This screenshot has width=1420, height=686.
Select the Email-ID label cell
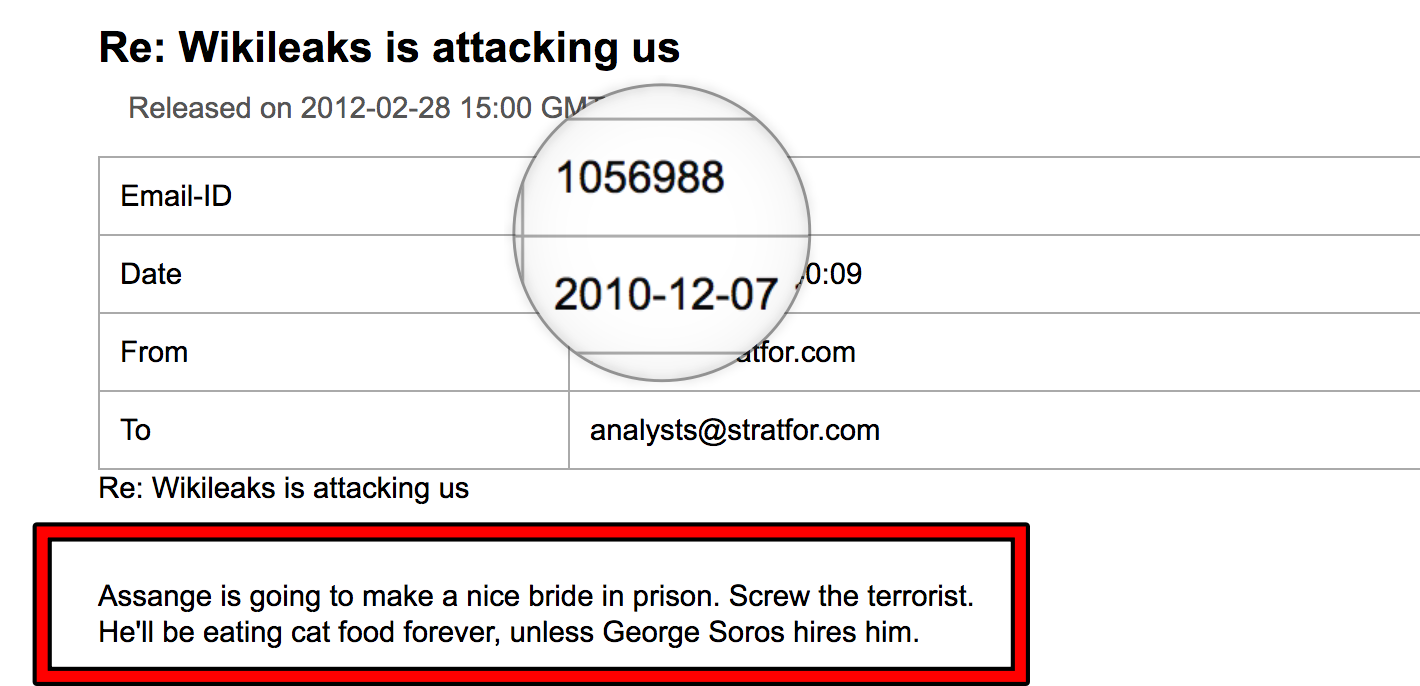(176, 196)
